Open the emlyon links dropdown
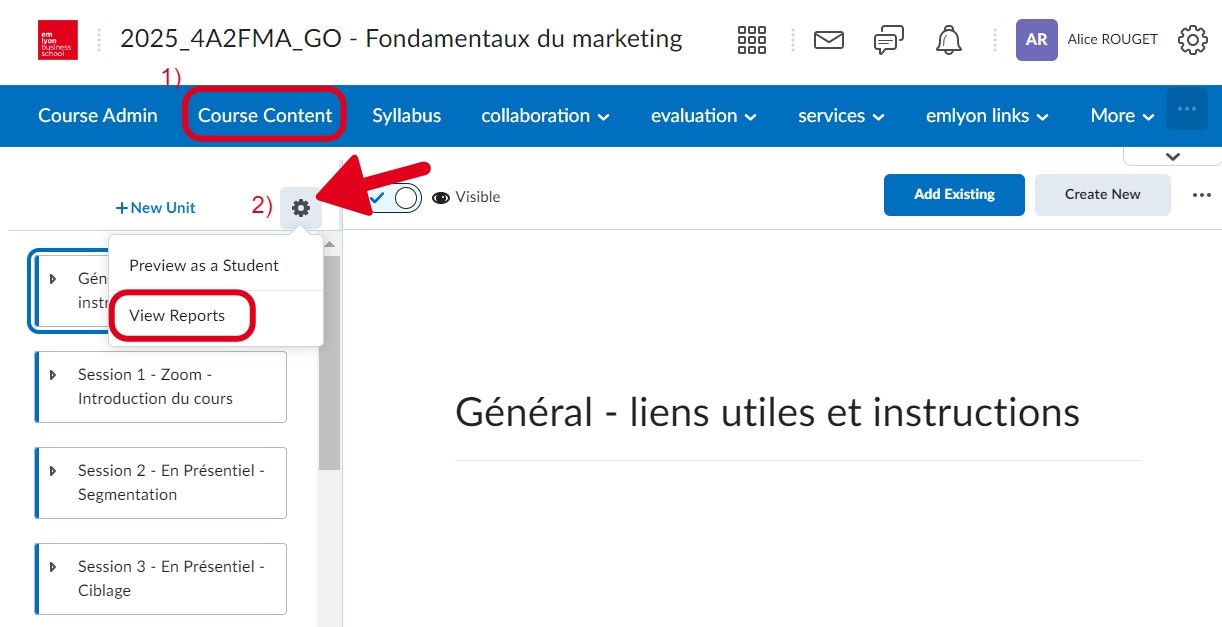This screenshot has height=627, width=1222. (x=987, y=116)
